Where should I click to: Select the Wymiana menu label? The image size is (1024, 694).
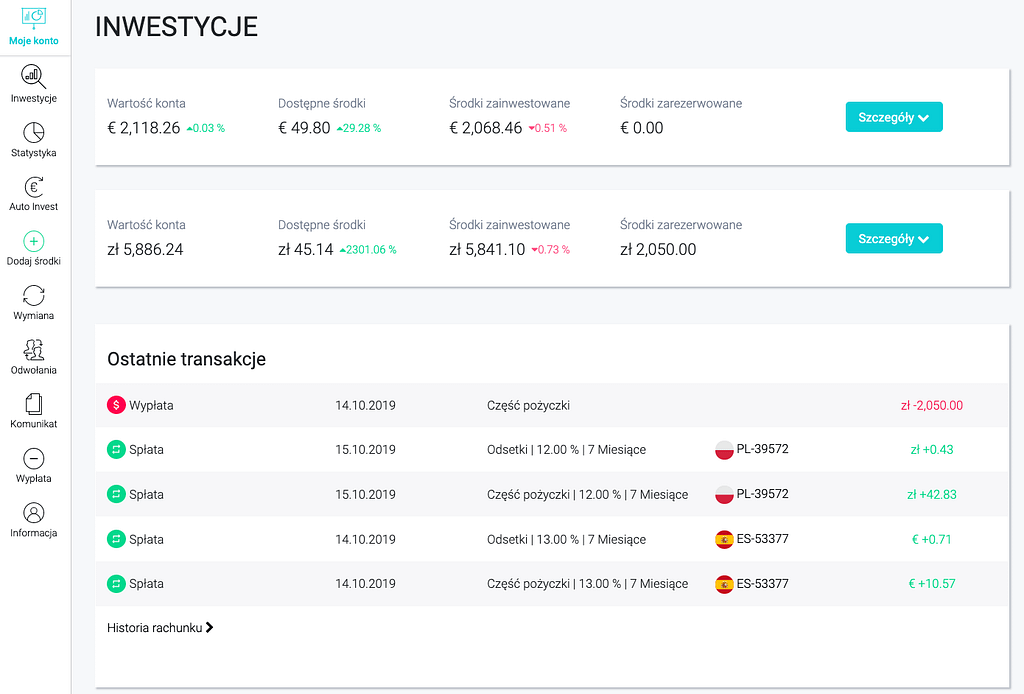point(33,315)
